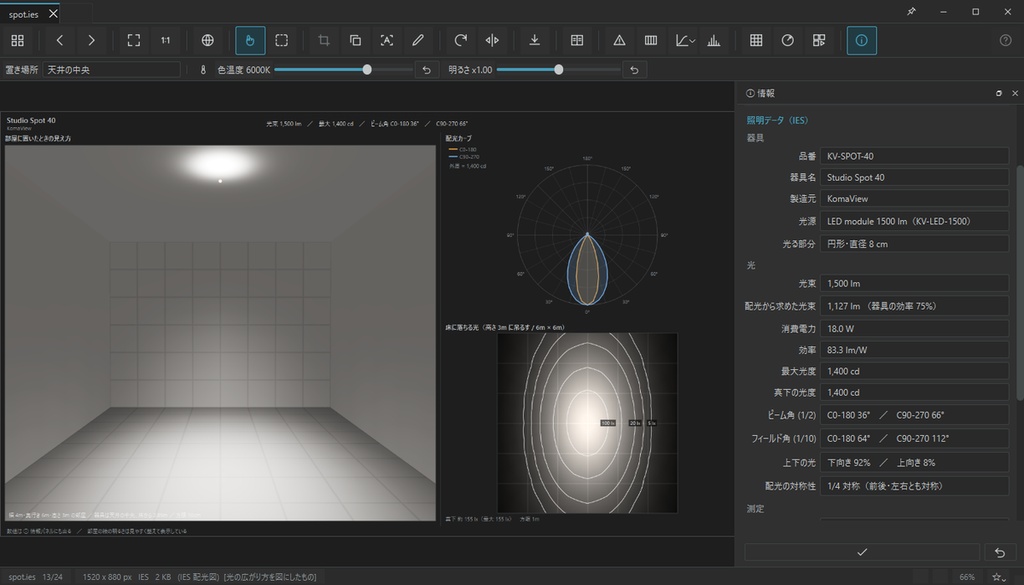This screenshot has height=585, width=1024.
Task: Revert changes in the info panel
Action: (x=1000, y=552)
